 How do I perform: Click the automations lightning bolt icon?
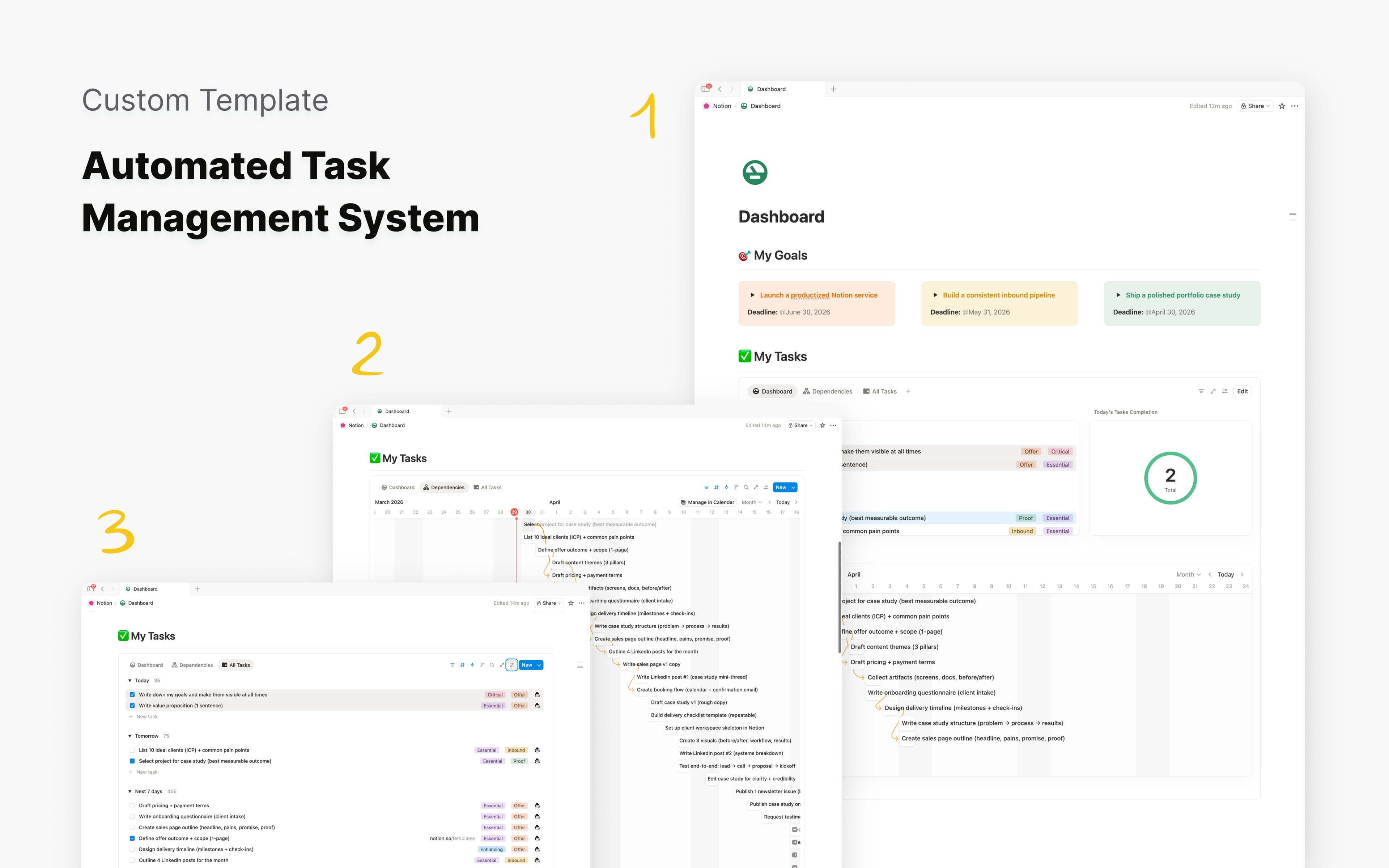click(472, 665)
